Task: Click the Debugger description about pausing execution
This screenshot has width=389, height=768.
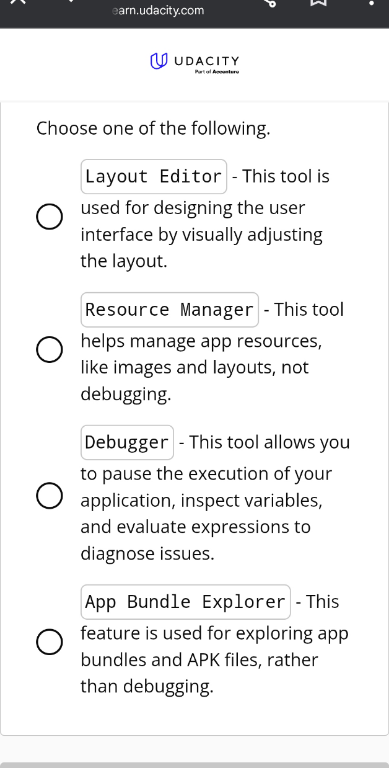Action: click(216, 500)
